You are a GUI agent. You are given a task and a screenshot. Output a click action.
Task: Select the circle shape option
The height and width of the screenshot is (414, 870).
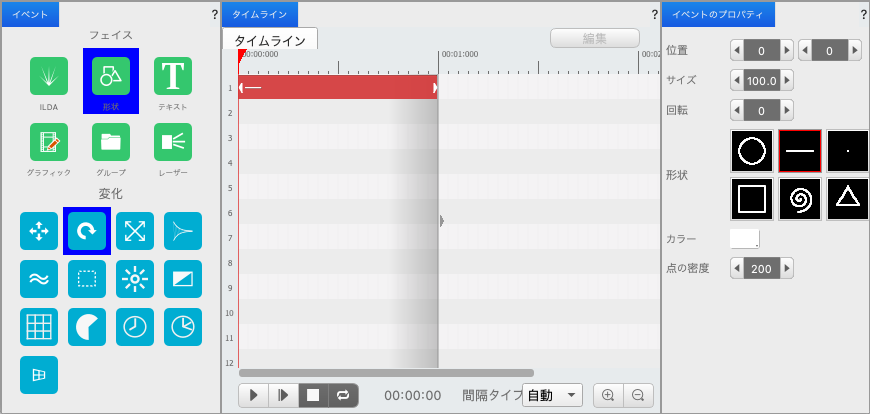[x=752, y=150]
